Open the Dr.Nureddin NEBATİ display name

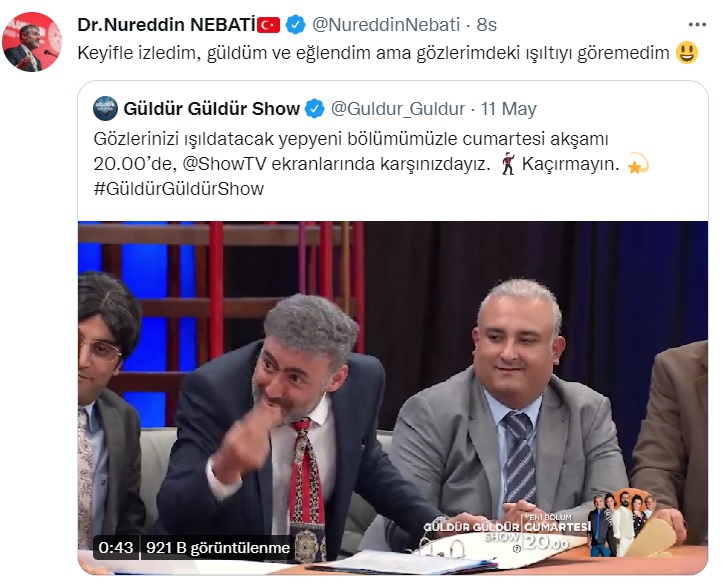point(166,25)
